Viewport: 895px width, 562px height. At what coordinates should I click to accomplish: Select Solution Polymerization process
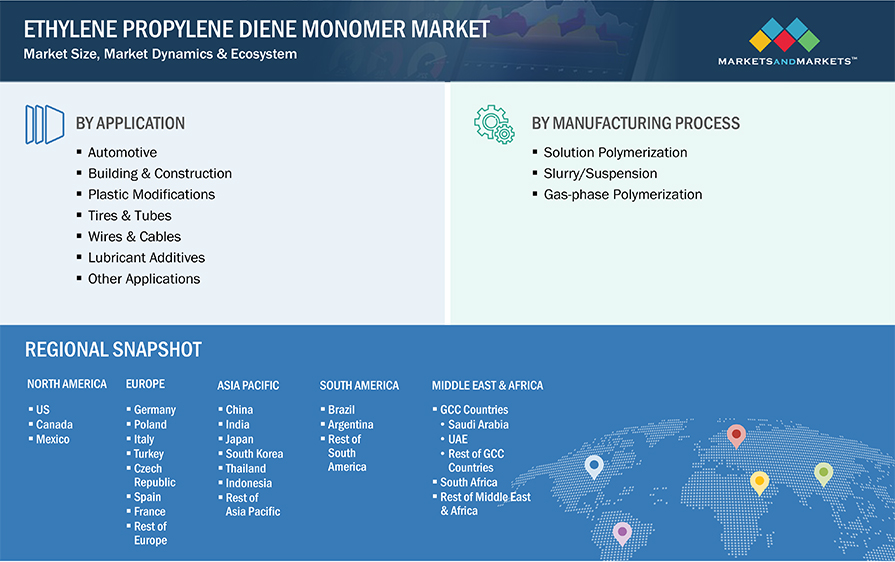tap(615, 153)
